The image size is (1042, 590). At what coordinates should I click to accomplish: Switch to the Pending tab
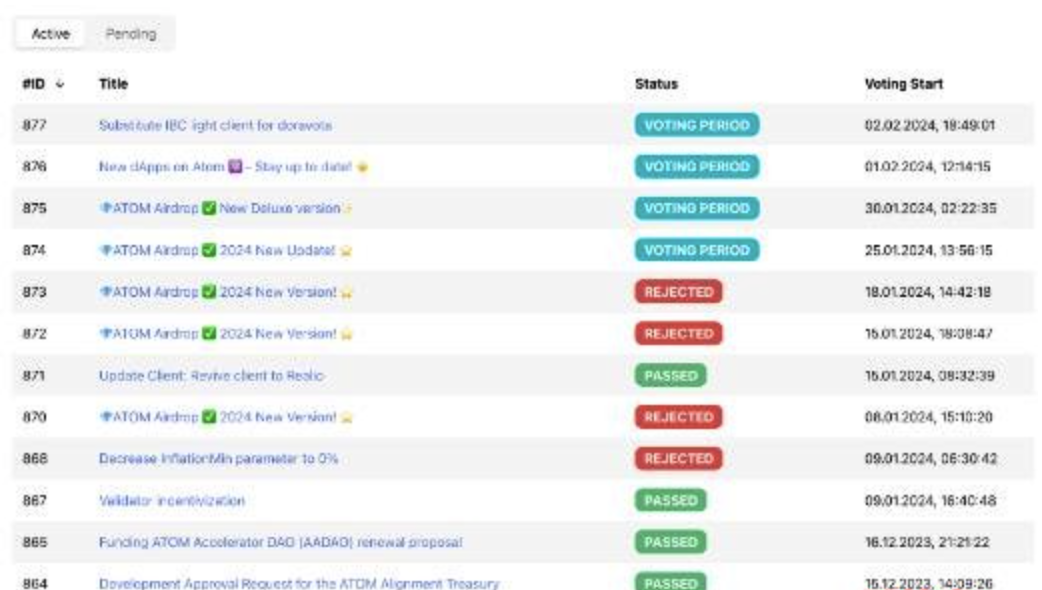pos(131,34)
